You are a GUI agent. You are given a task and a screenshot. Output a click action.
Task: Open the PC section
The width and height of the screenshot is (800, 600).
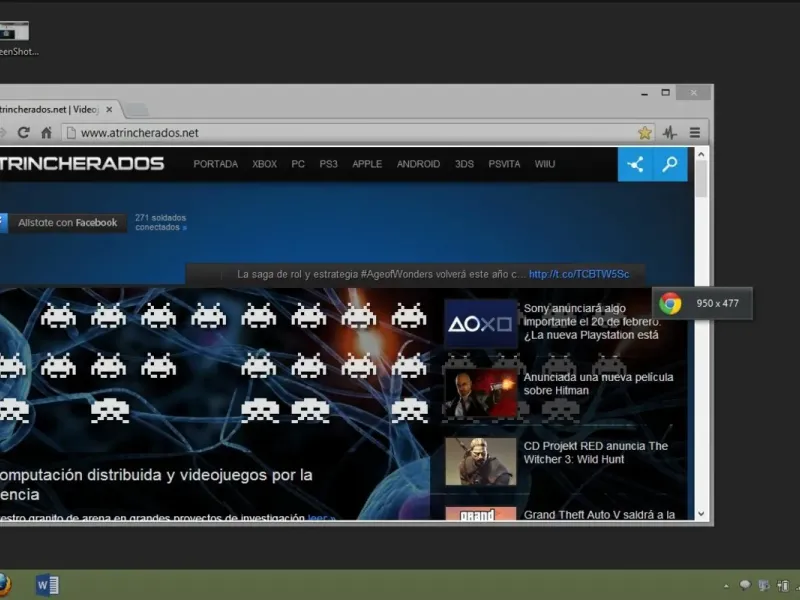coord(298,164)
